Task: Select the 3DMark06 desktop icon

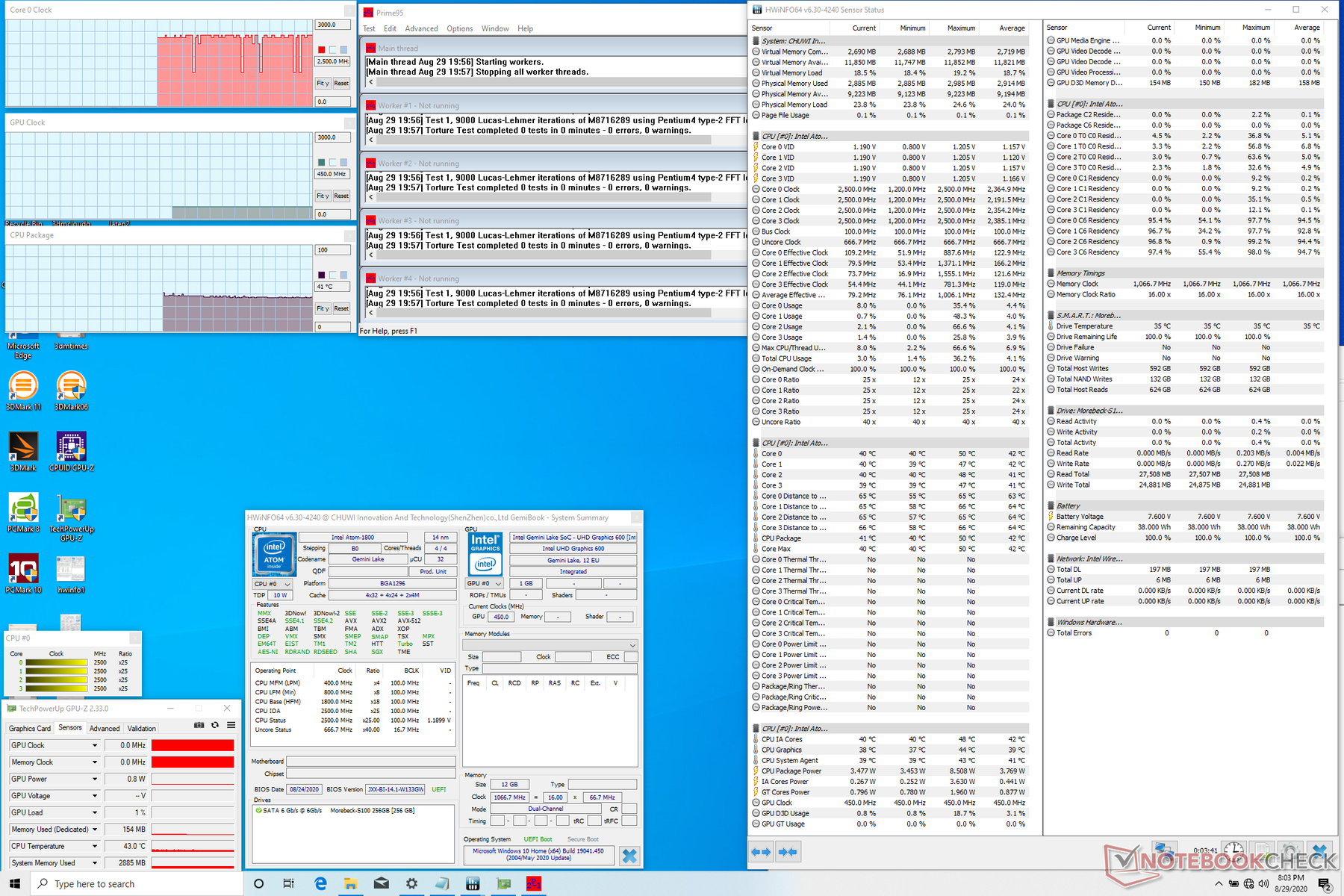Action: pos(72,391)
